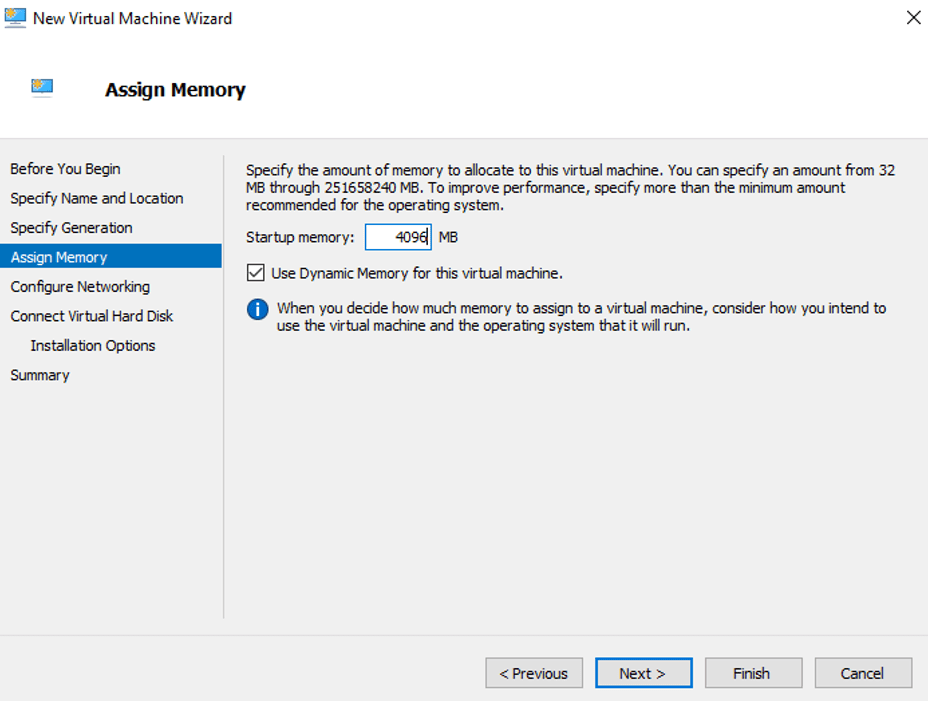This screenshot has width=928, height=701.
Task: Open the Connect Virtual Hard Disk step
Action: click(92, 316)
